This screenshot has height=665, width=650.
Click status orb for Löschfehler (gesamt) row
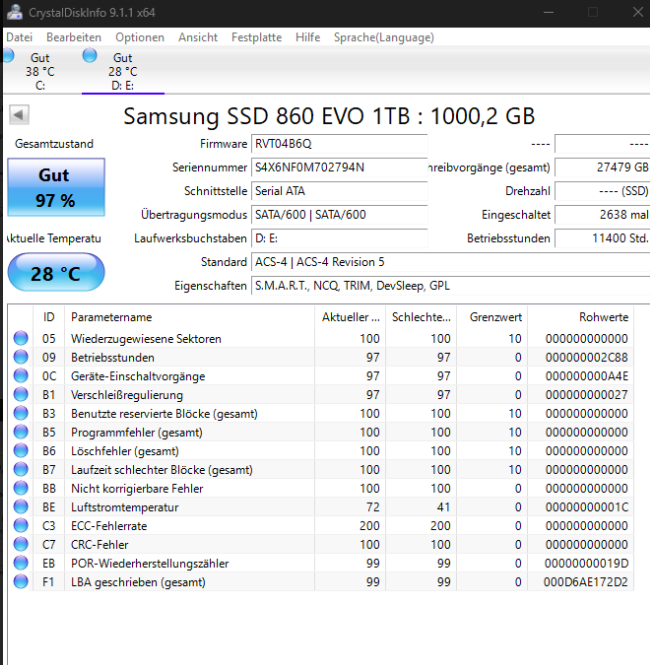[x=21, y=450]
